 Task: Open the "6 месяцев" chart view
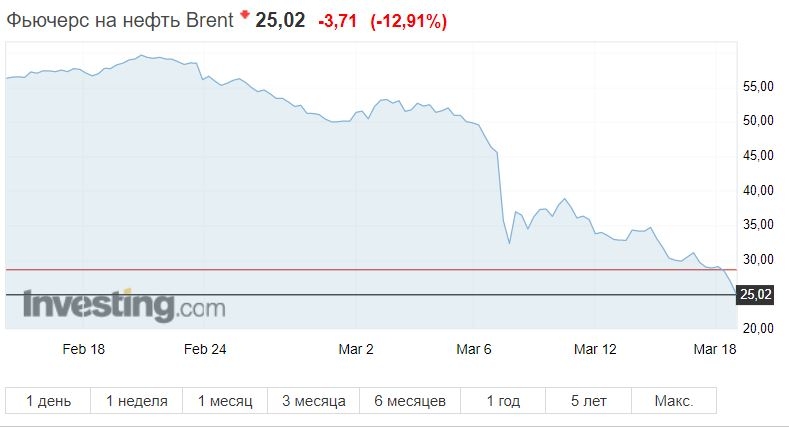tap(409, 401)
